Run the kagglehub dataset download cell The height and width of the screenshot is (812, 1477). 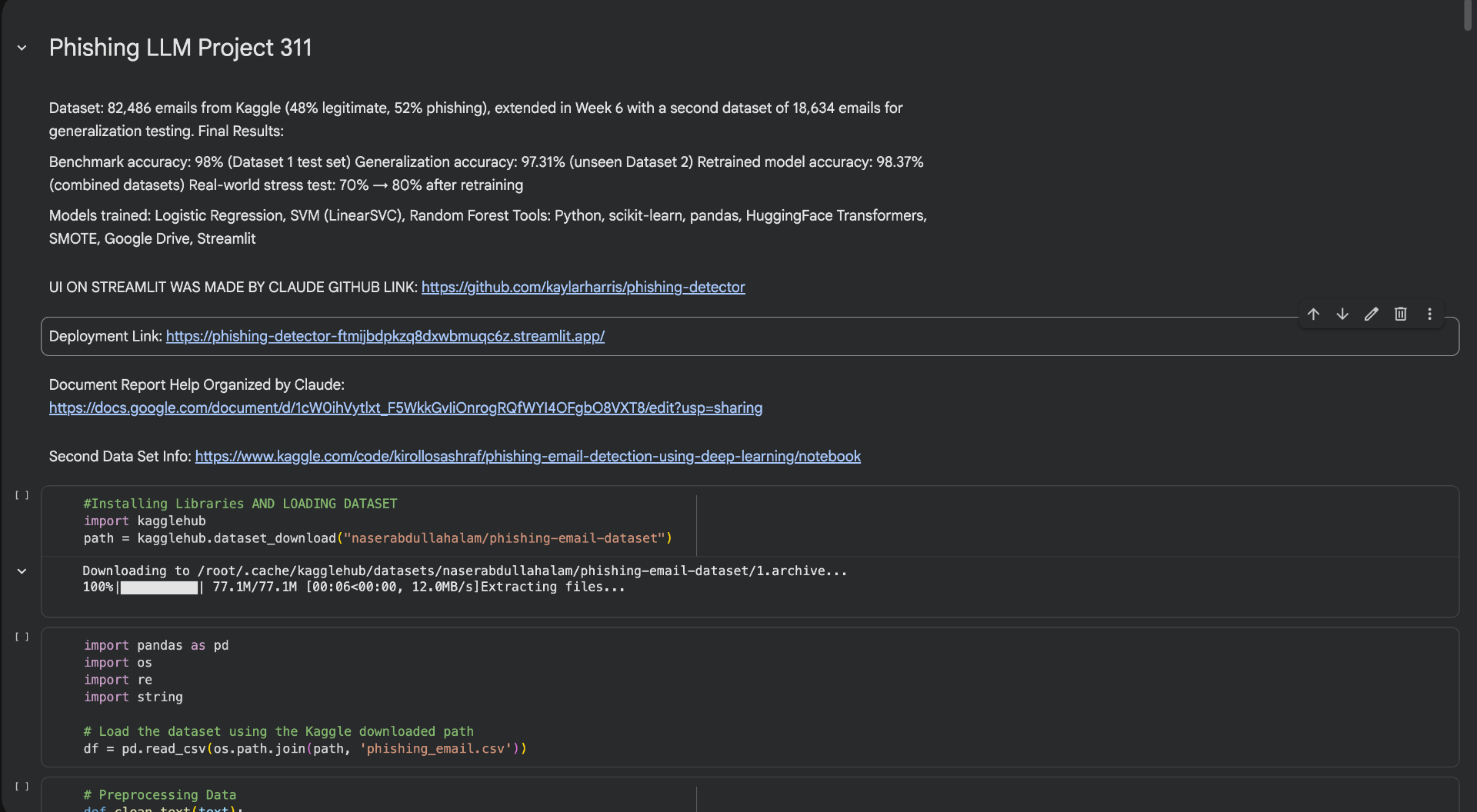22,495
